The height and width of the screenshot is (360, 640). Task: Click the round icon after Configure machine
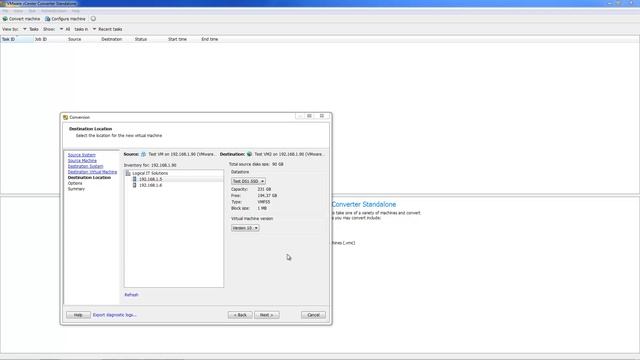93,19
